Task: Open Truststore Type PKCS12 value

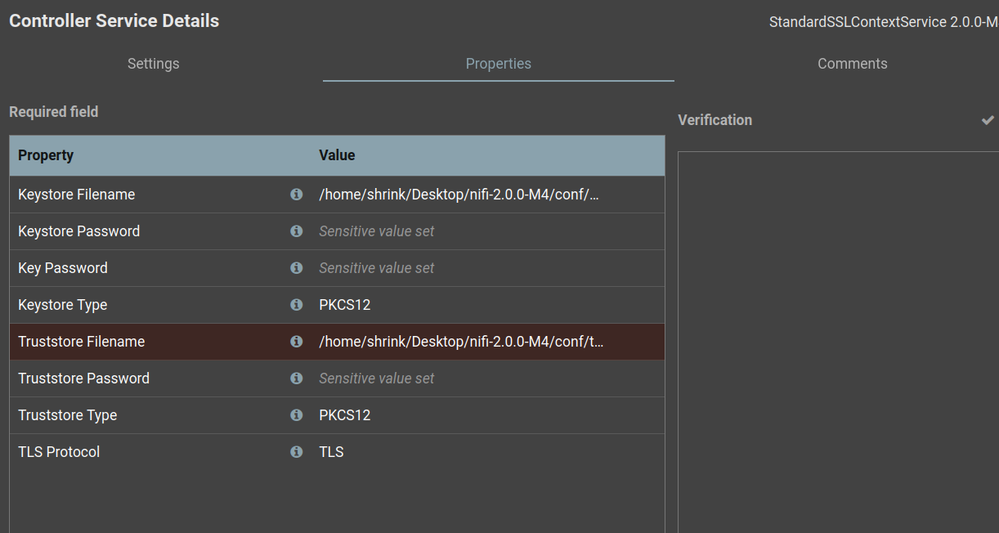Action: click(x=345, y=415)
